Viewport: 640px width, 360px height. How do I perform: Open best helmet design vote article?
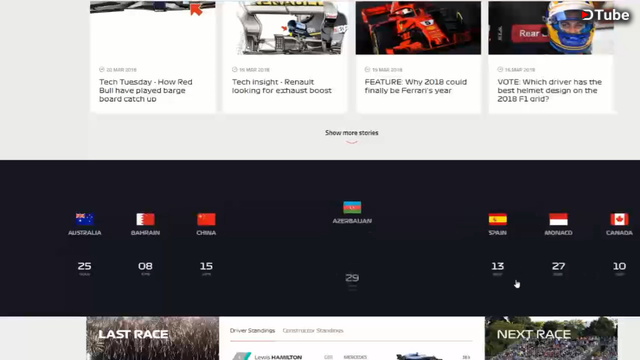click(549, 90)
